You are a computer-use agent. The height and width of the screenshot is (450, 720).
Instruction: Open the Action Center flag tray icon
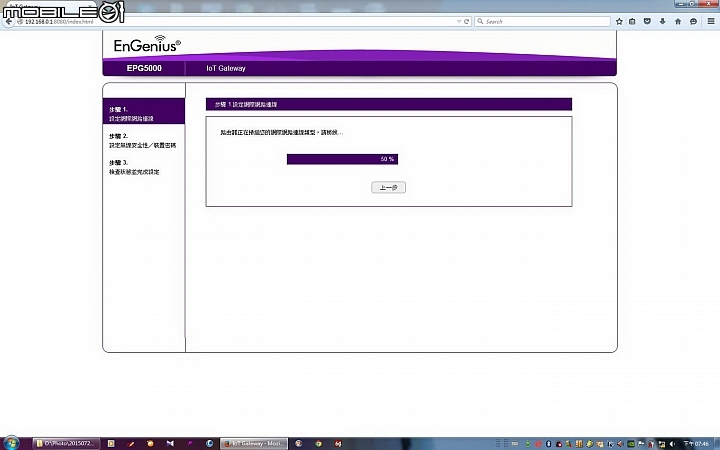(641, 444)
